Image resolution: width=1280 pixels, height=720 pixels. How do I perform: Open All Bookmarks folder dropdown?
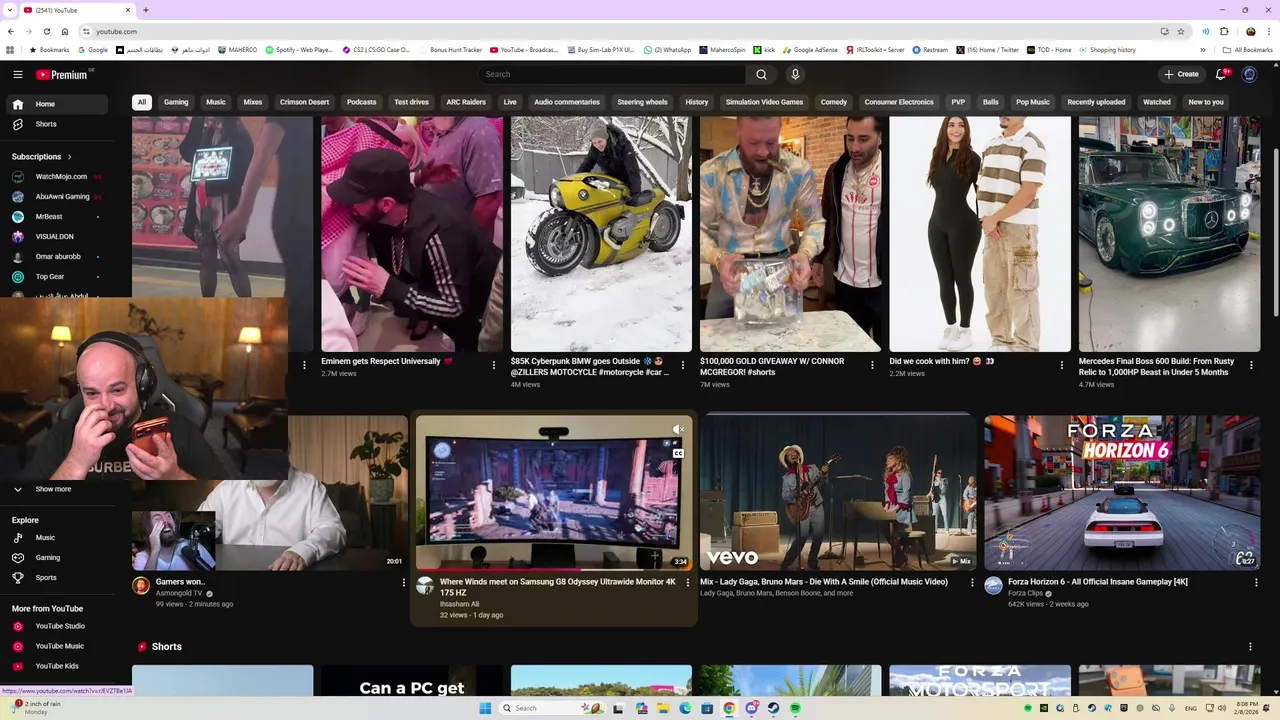tap(1247, 49)
